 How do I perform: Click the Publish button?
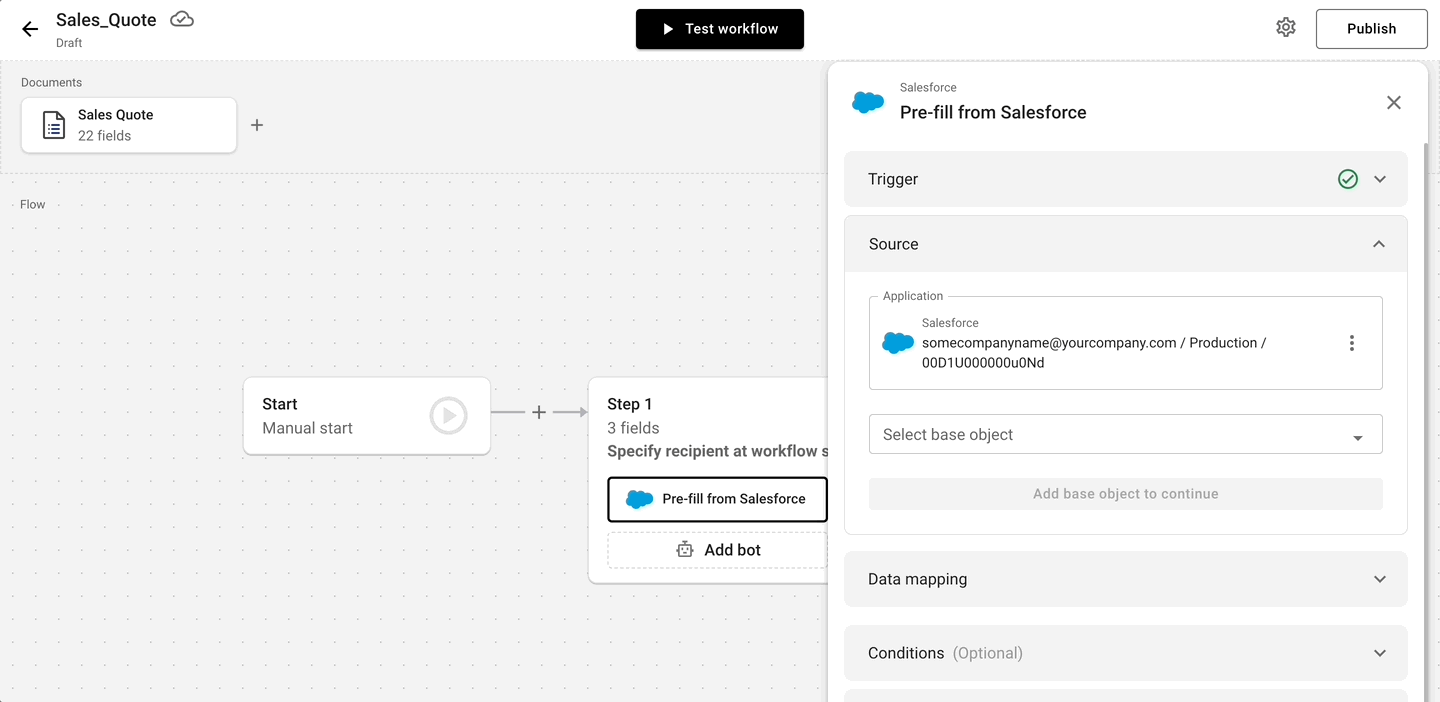click(x=1371, y=28)
